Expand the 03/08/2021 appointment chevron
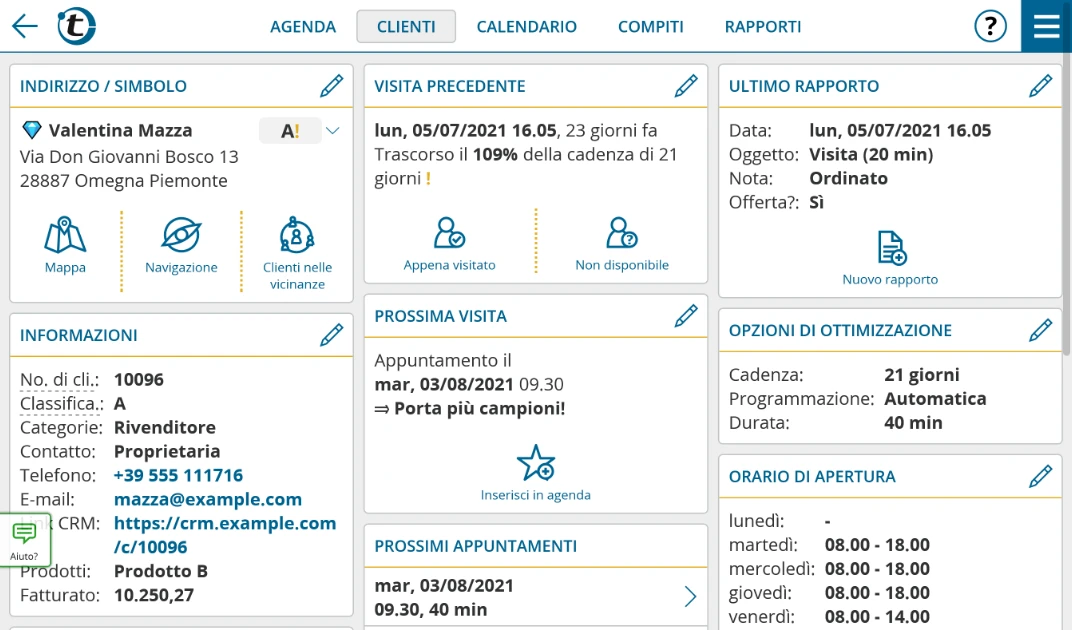The image size is (1072, 630). tap(690, 597)
